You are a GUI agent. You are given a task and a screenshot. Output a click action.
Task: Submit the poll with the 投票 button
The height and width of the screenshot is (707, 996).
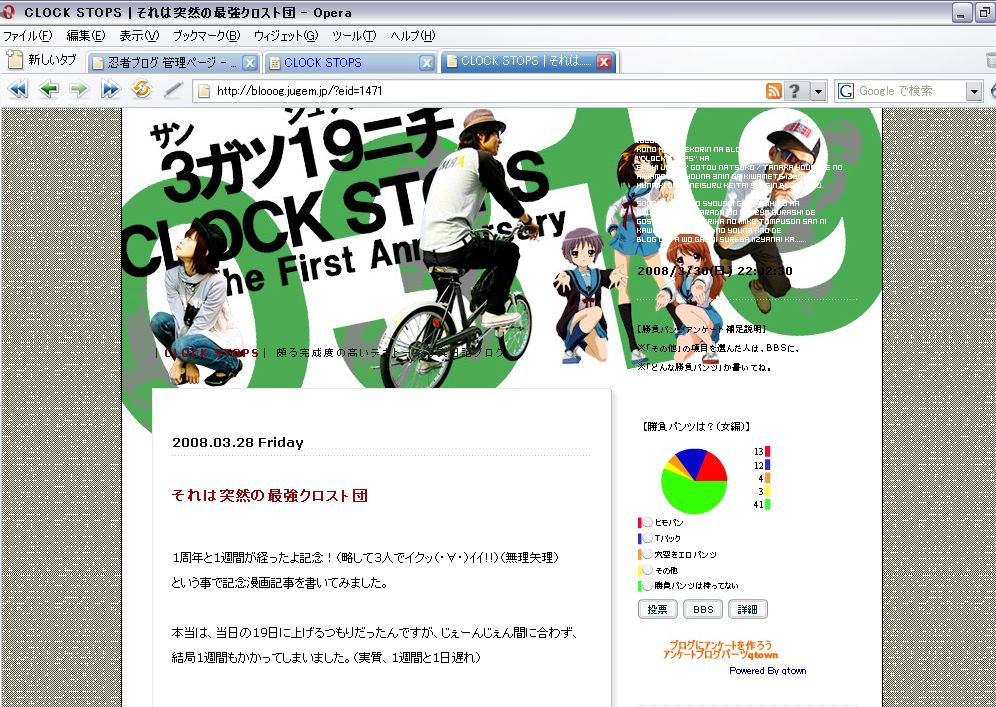point(657,609)
